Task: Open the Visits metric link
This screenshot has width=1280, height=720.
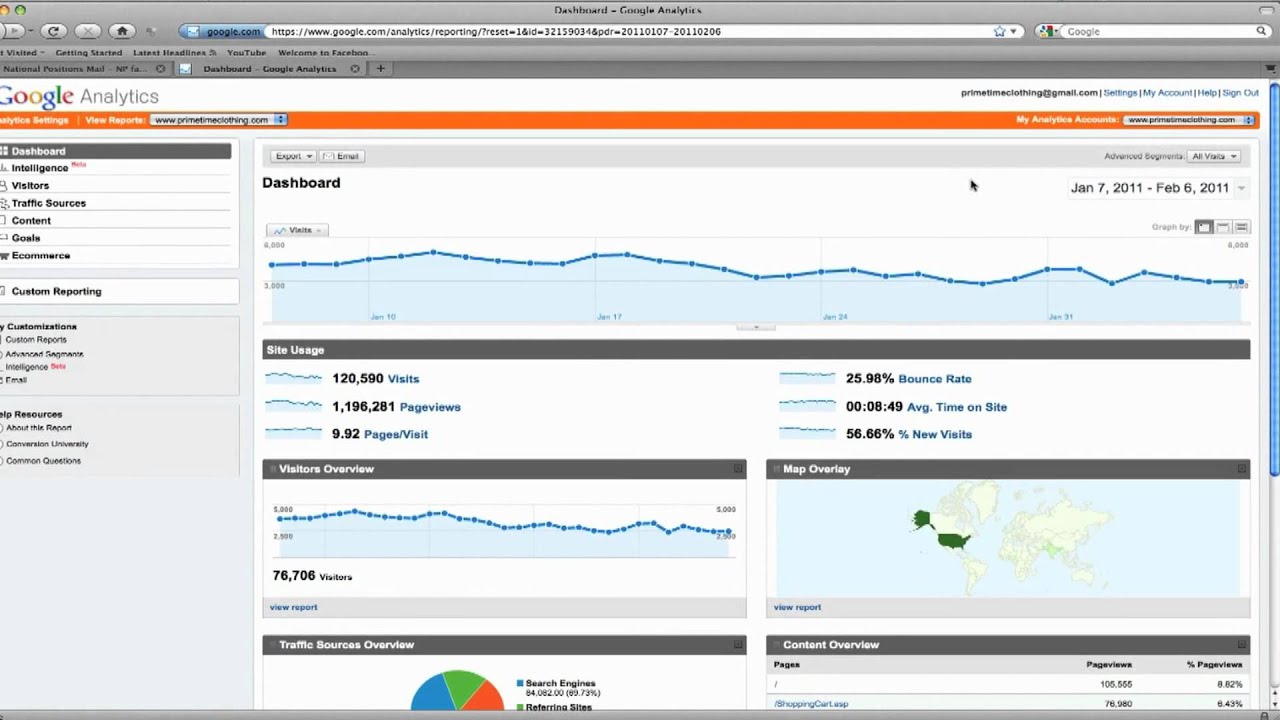Action: point(403,379)
